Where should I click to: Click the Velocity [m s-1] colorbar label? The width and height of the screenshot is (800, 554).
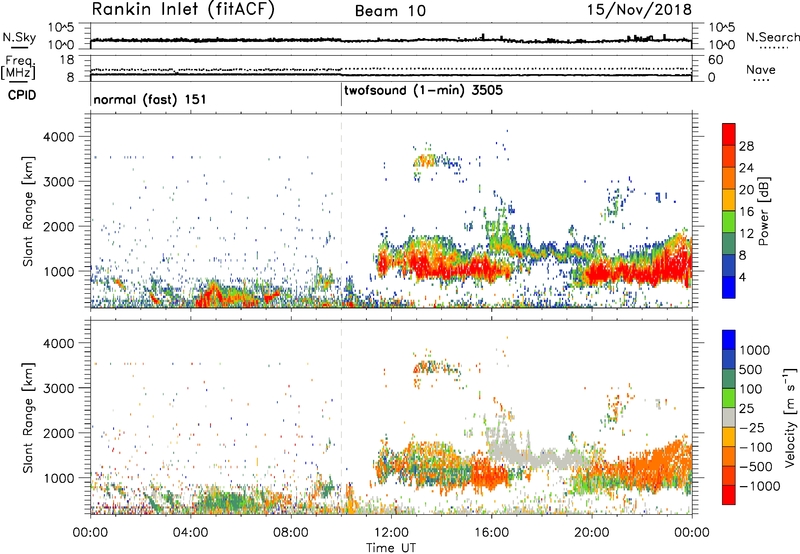coord(790,417)
